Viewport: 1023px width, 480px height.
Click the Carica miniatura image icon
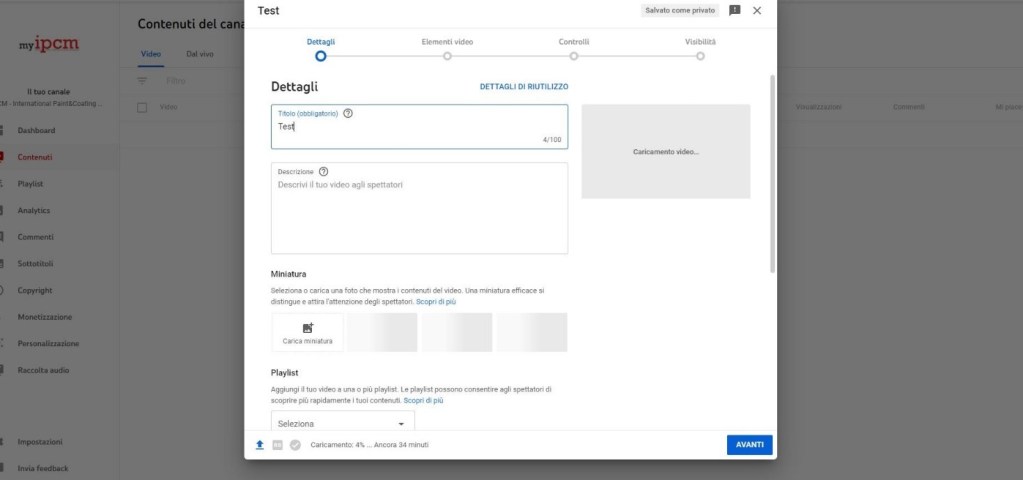[307, 327]
